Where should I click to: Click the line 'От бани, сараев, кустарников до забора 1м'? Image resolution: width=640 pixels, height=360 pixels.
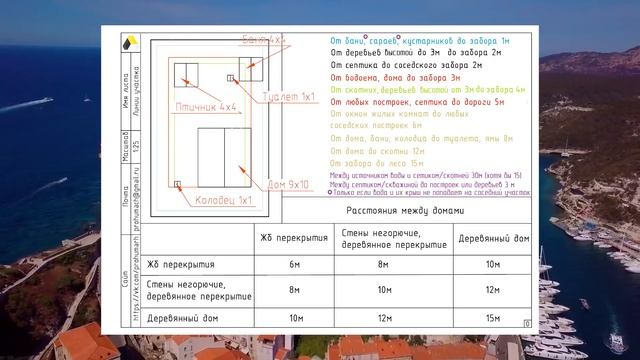(x=420, y=41)
